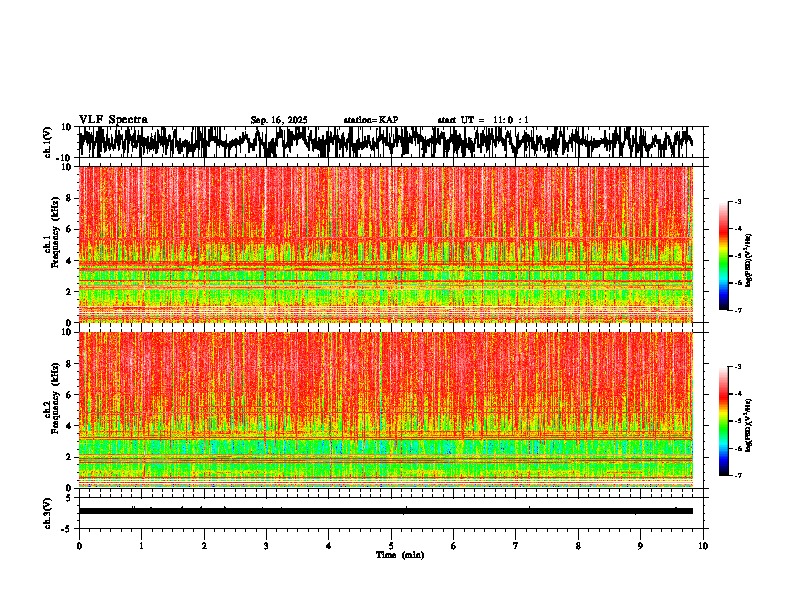Click the "start UT = 11:0 :1" text
The image size is (792, 612).
[483, 120]
